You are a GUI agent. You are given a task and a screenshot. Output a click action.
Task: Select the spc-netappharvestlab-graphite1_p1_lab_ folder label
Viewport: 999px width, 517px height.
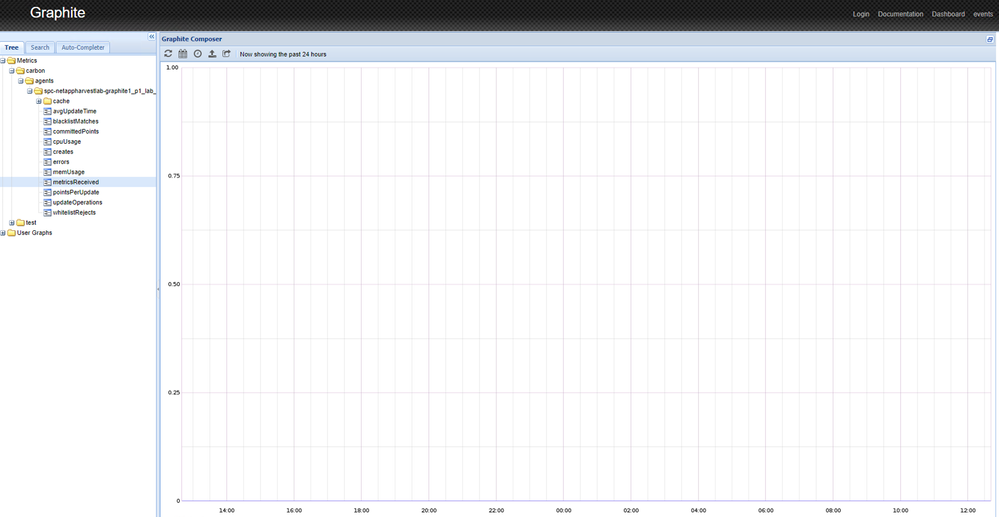(x=100, y=91)
